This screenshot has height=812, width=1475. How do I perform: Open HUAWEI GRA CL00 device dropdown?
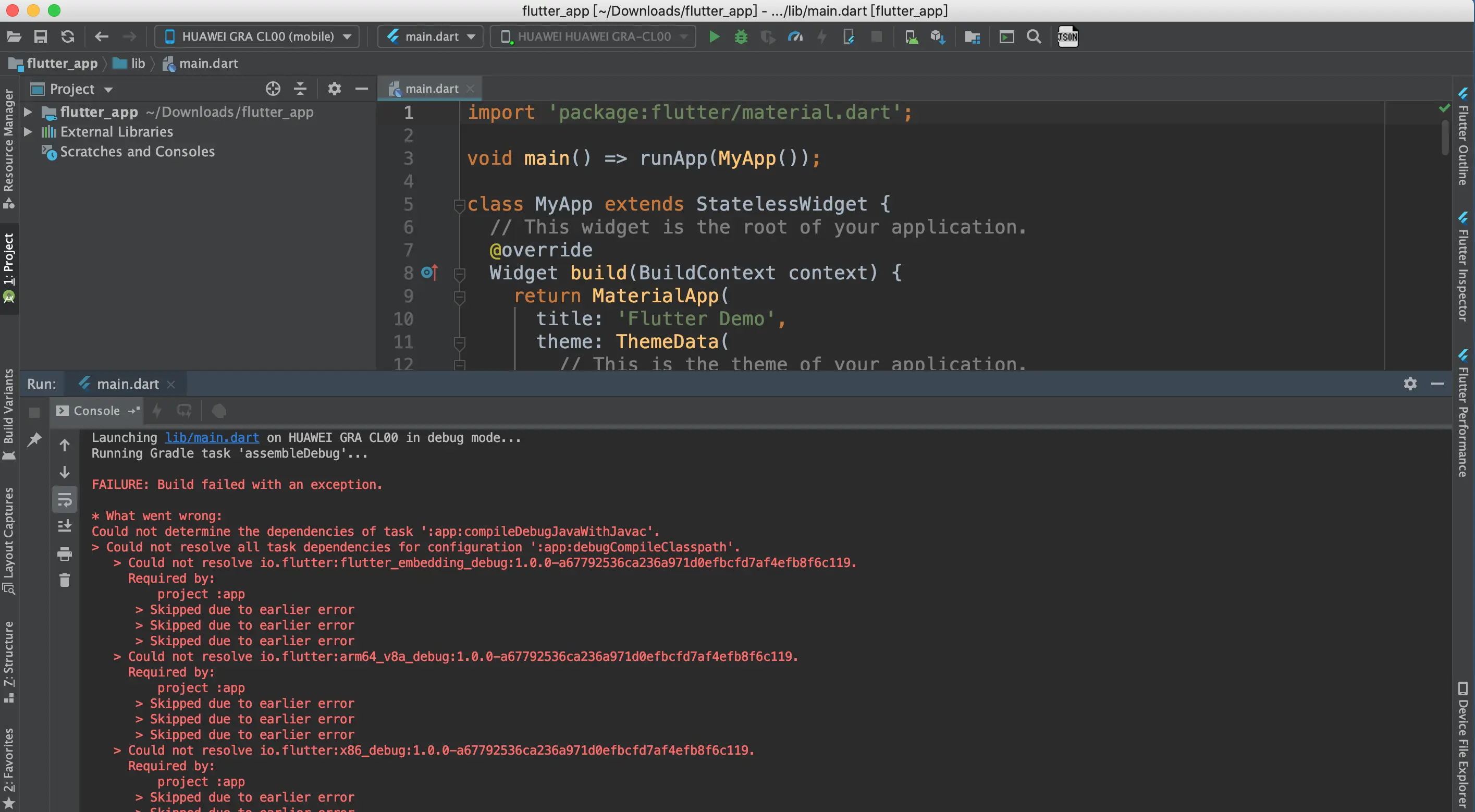coord(257,36)
